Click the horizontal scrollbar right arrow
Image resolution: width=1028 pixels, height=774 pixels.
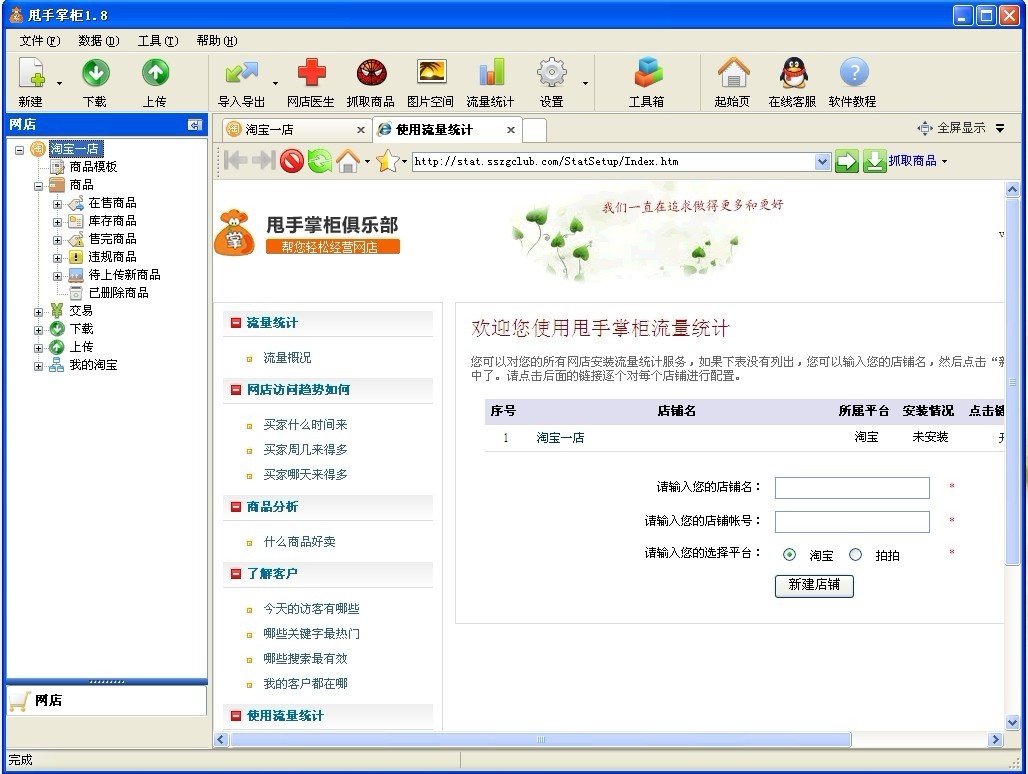pos(996,739)
